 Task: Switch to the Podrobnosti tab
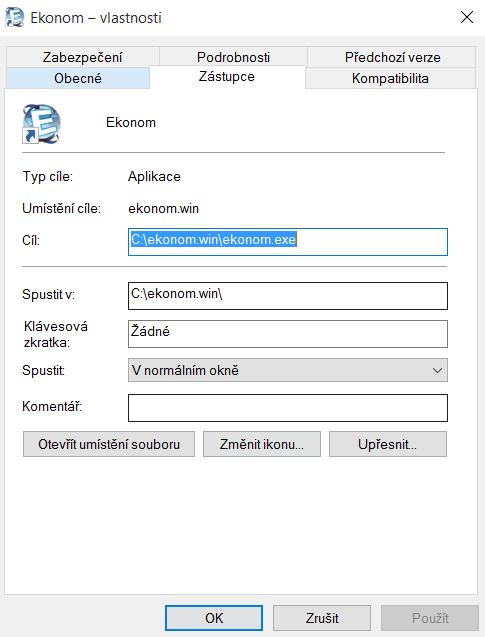[x=233, y=57]
